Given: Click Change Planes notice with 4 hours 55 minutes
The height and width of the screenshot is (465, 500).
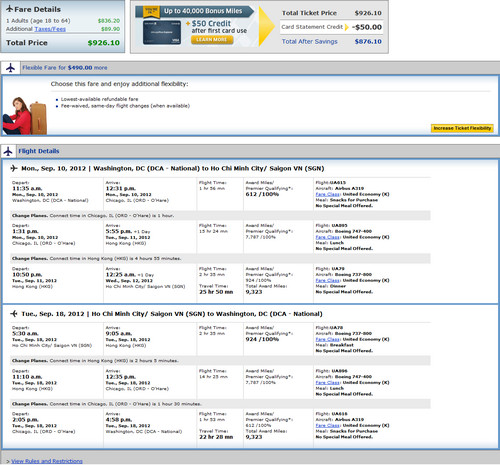Looking at the screenshot, I should (220, 259).
